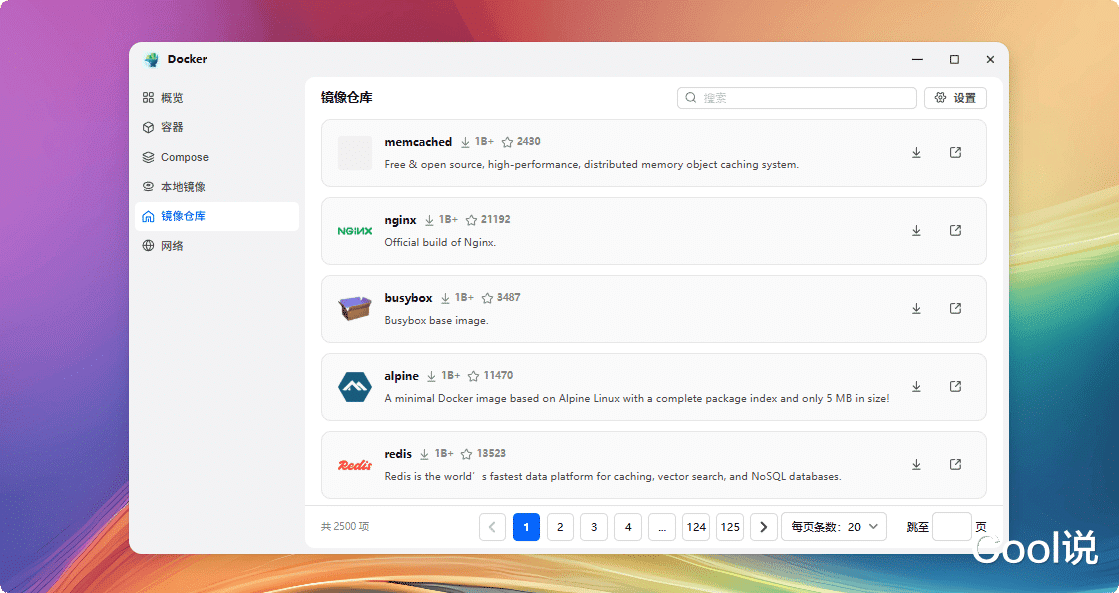Click the memcached placeholder thumbnail
The height and width of the screenshot is (593, 1119).
coord(355,153)
